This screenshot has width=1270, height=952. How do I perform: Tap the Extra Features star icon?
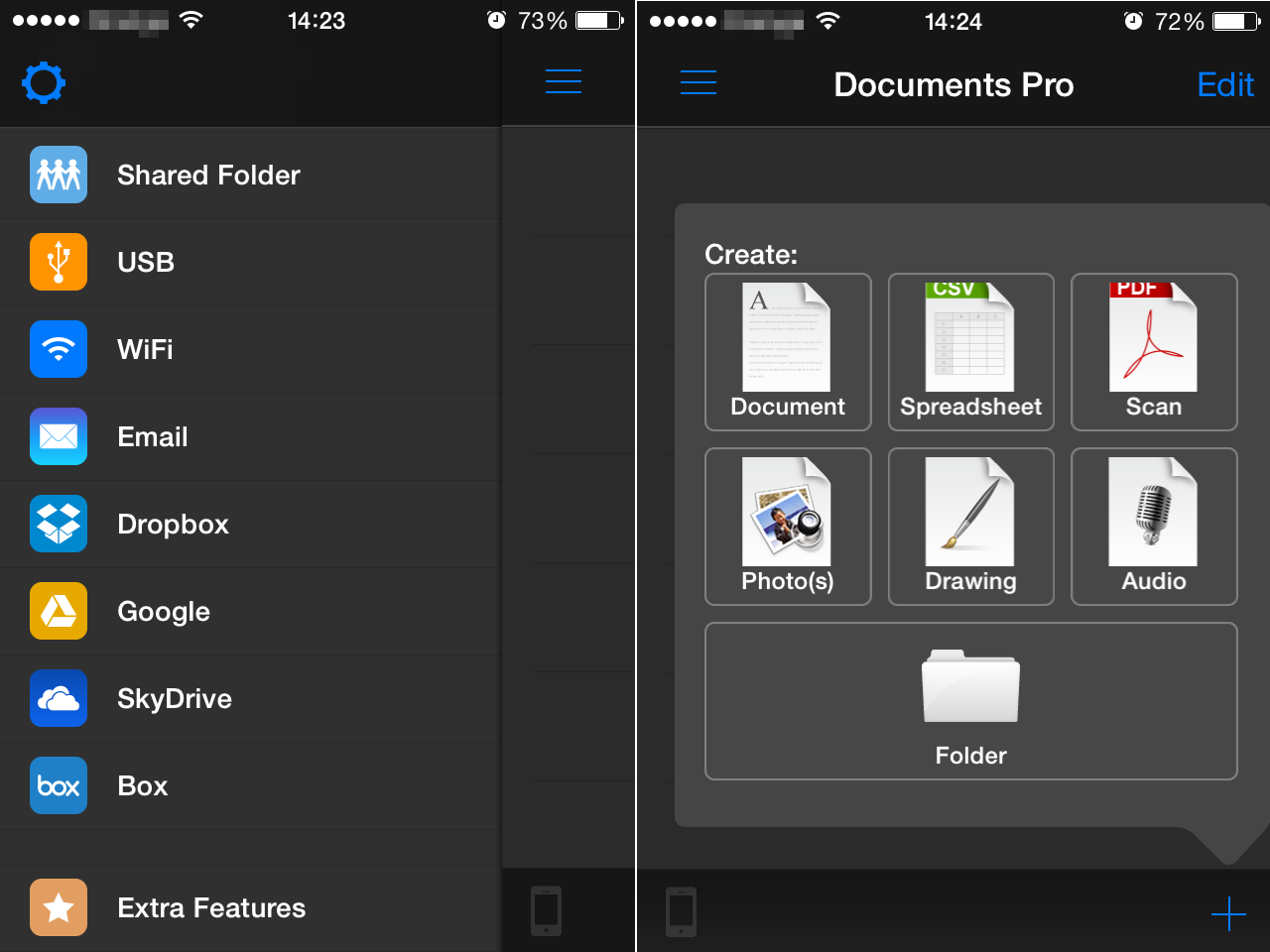click(x=59, y=907)
